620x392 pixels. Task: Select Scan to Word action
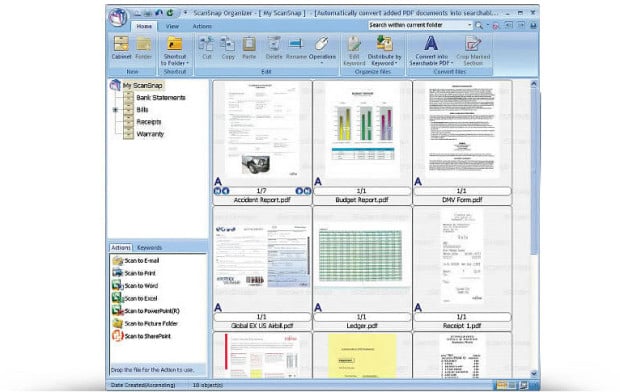coord(135,286)
